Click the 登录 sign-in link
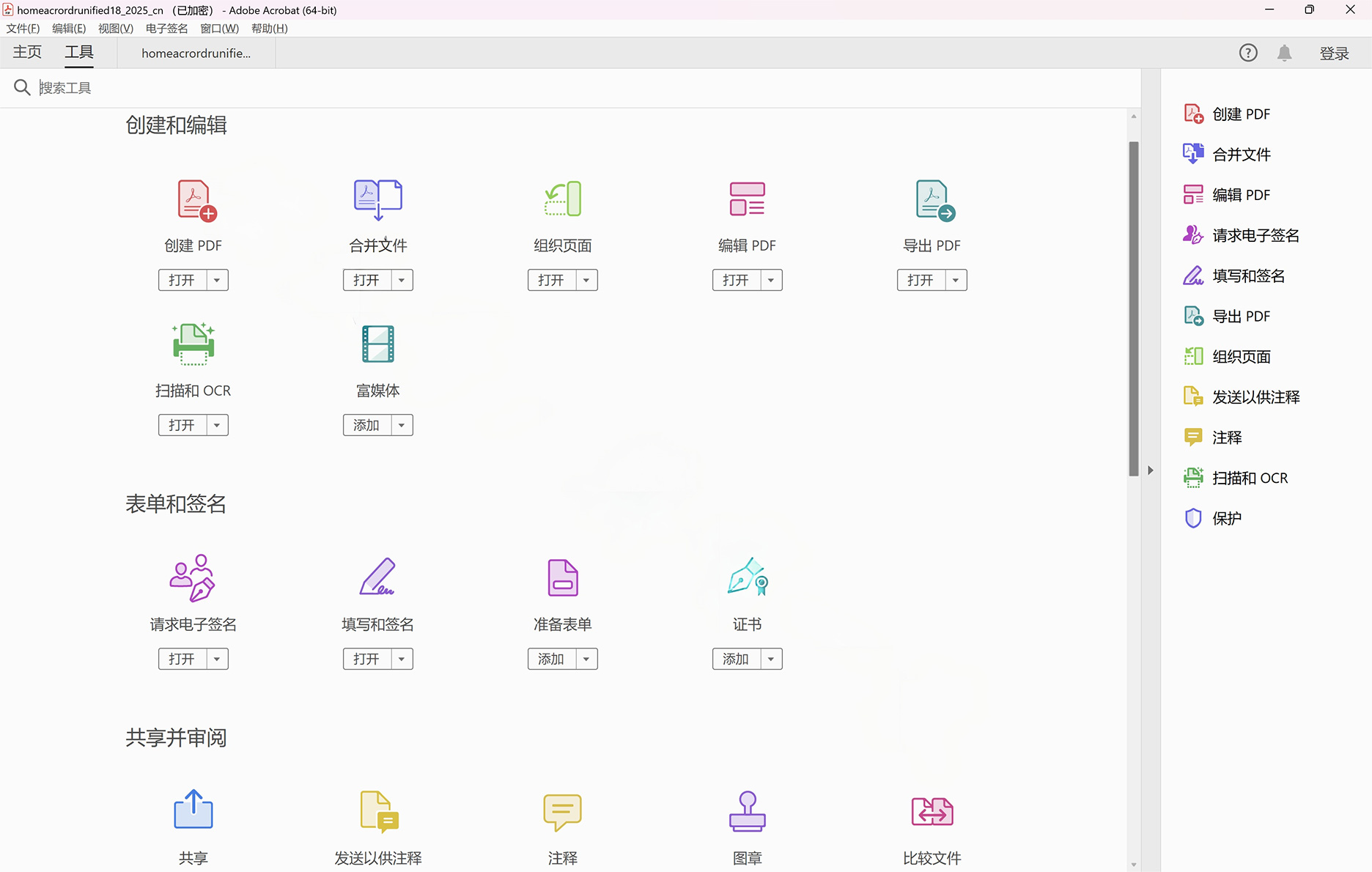 click(x=1335, y=53)
